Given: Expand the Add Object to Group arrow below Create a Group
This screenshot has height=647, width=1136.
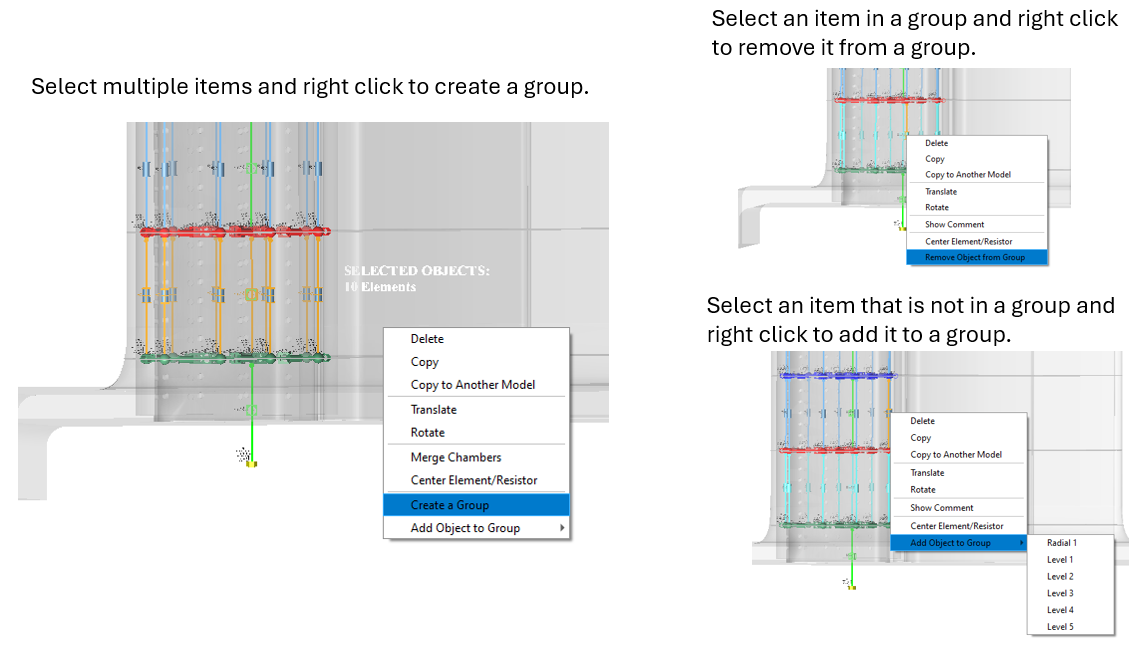Looking at the screenshot, I should (561, 528).
